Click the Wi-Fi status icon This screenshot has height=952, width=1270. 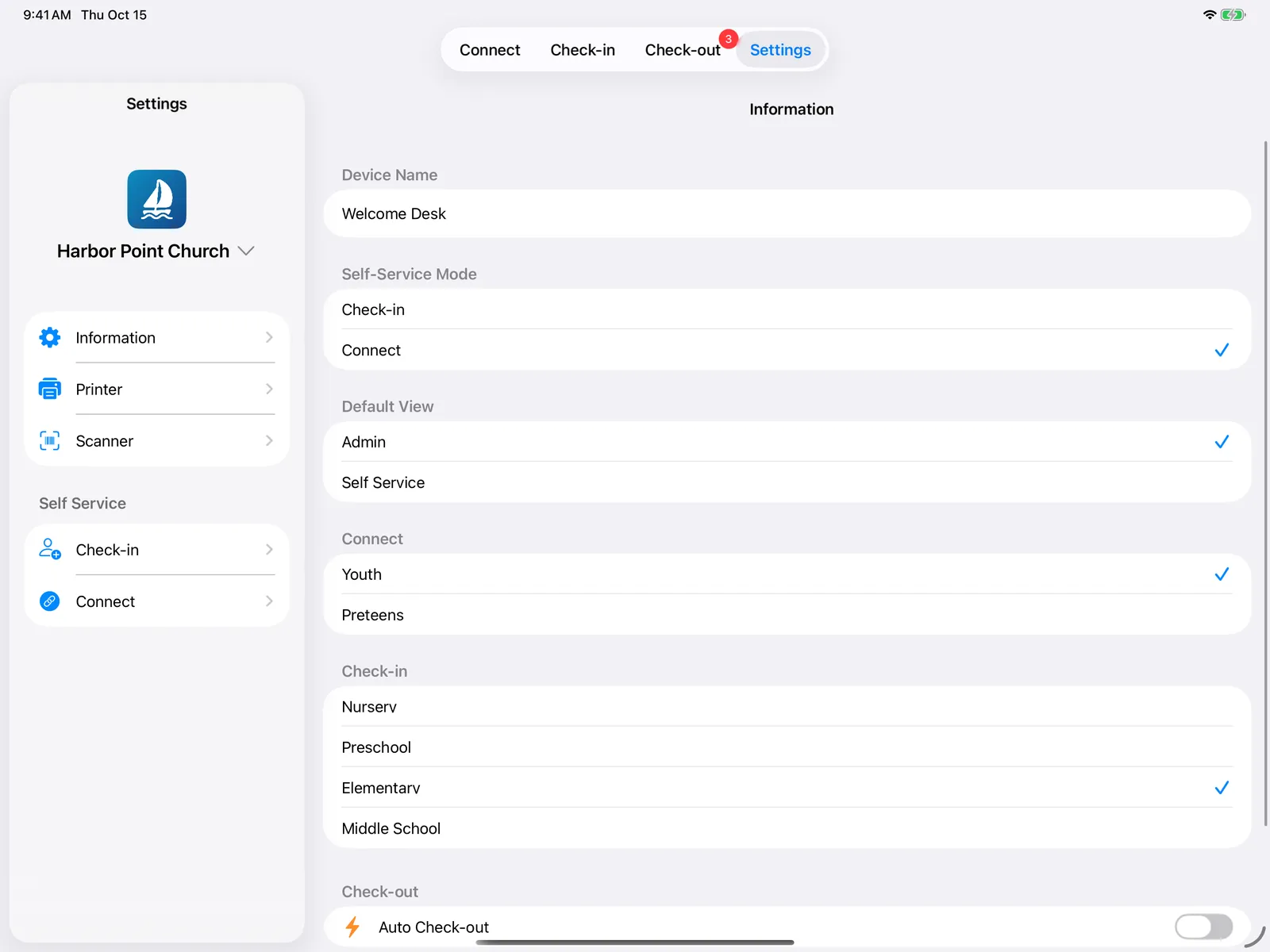click(x=1210, y=14)
